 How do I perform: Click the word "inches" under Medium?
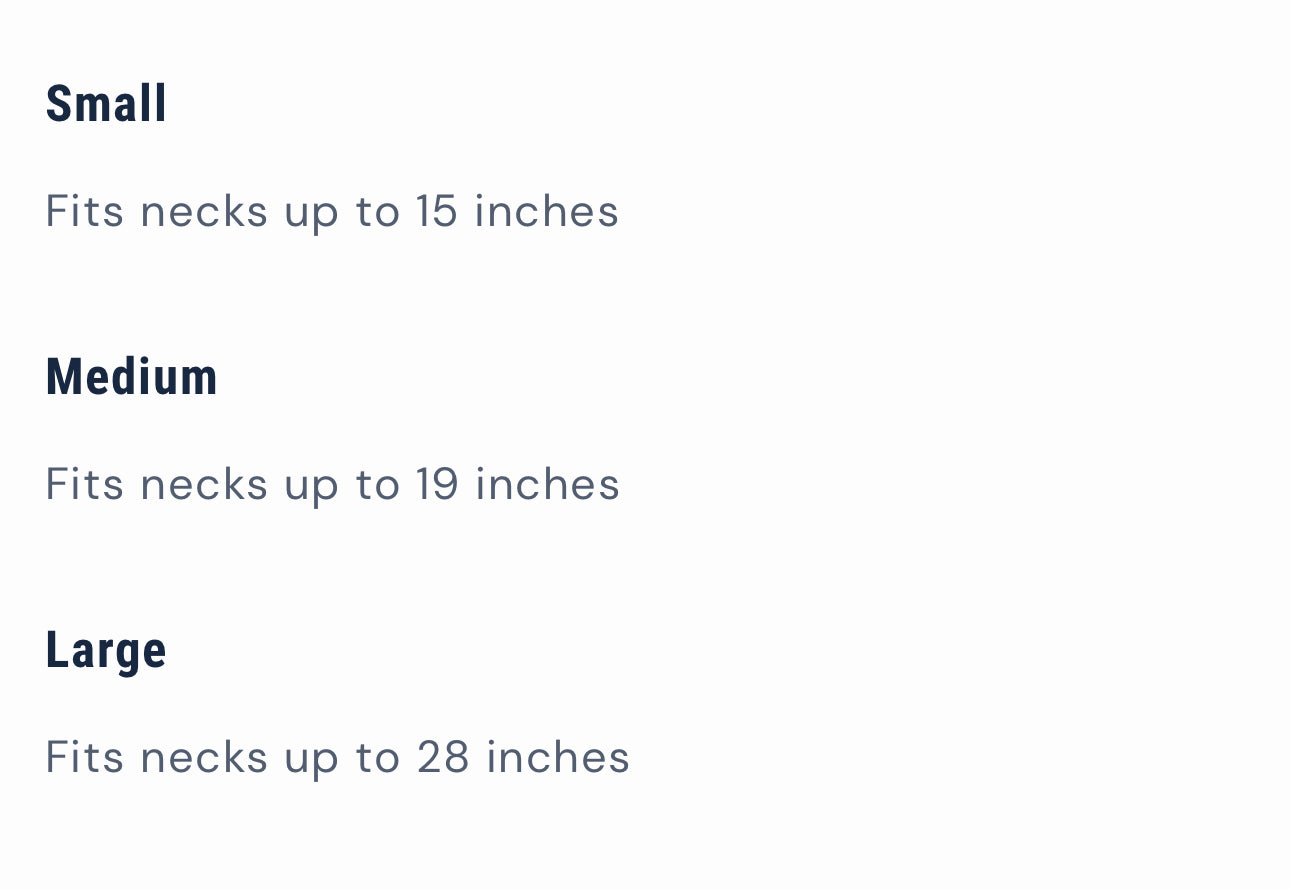[x=547, y=485]
